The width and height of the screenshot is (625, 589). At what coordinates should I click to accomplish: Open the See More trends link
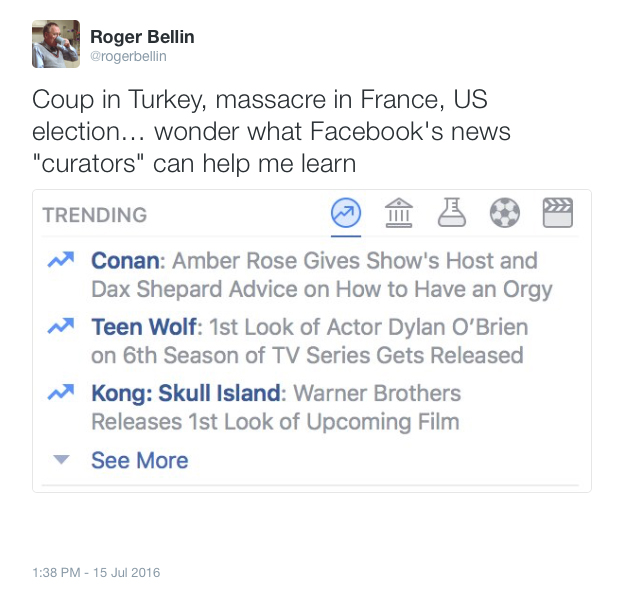click(140, 460)
